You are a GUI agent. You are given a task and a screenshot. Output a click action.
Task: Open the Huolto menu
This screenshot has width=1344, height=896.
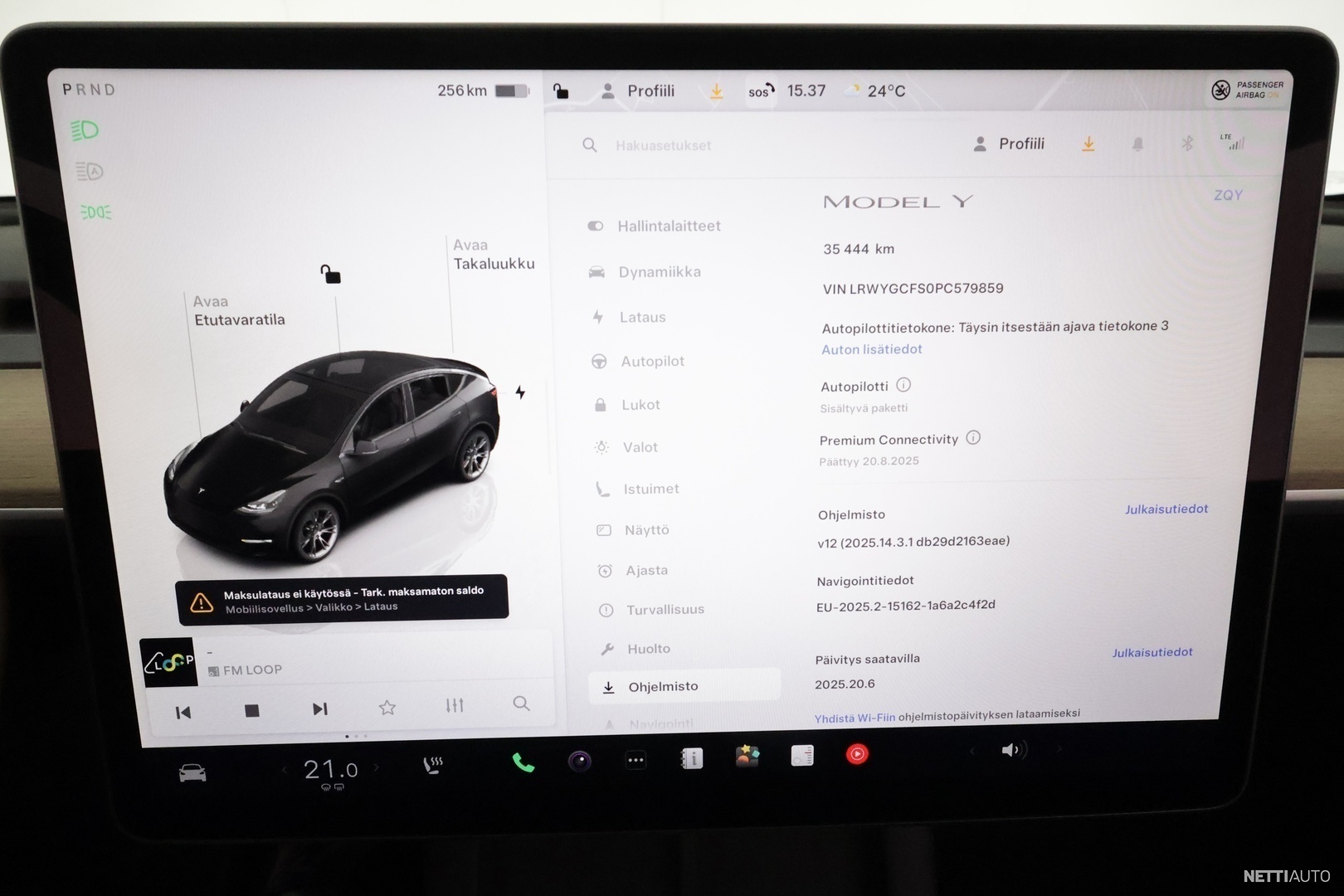[x=635, y=649]
